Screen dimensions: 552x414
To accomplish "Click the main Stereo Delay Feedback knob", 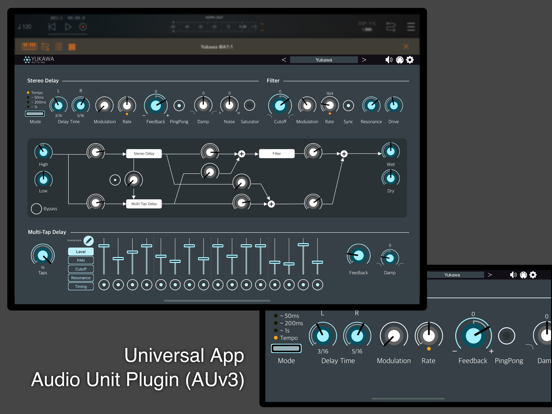I will click(156, 105).
